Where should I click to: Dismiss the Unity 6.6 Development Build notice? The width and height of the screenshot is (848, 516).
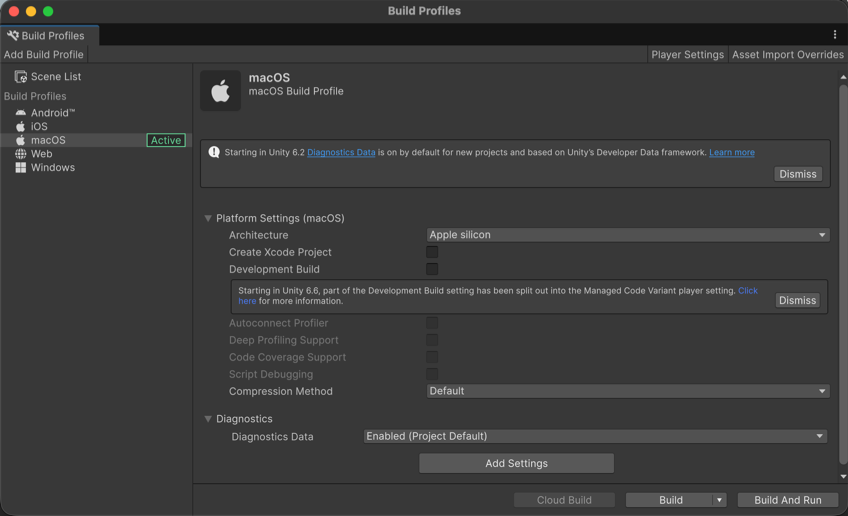(x=797, y=300)
